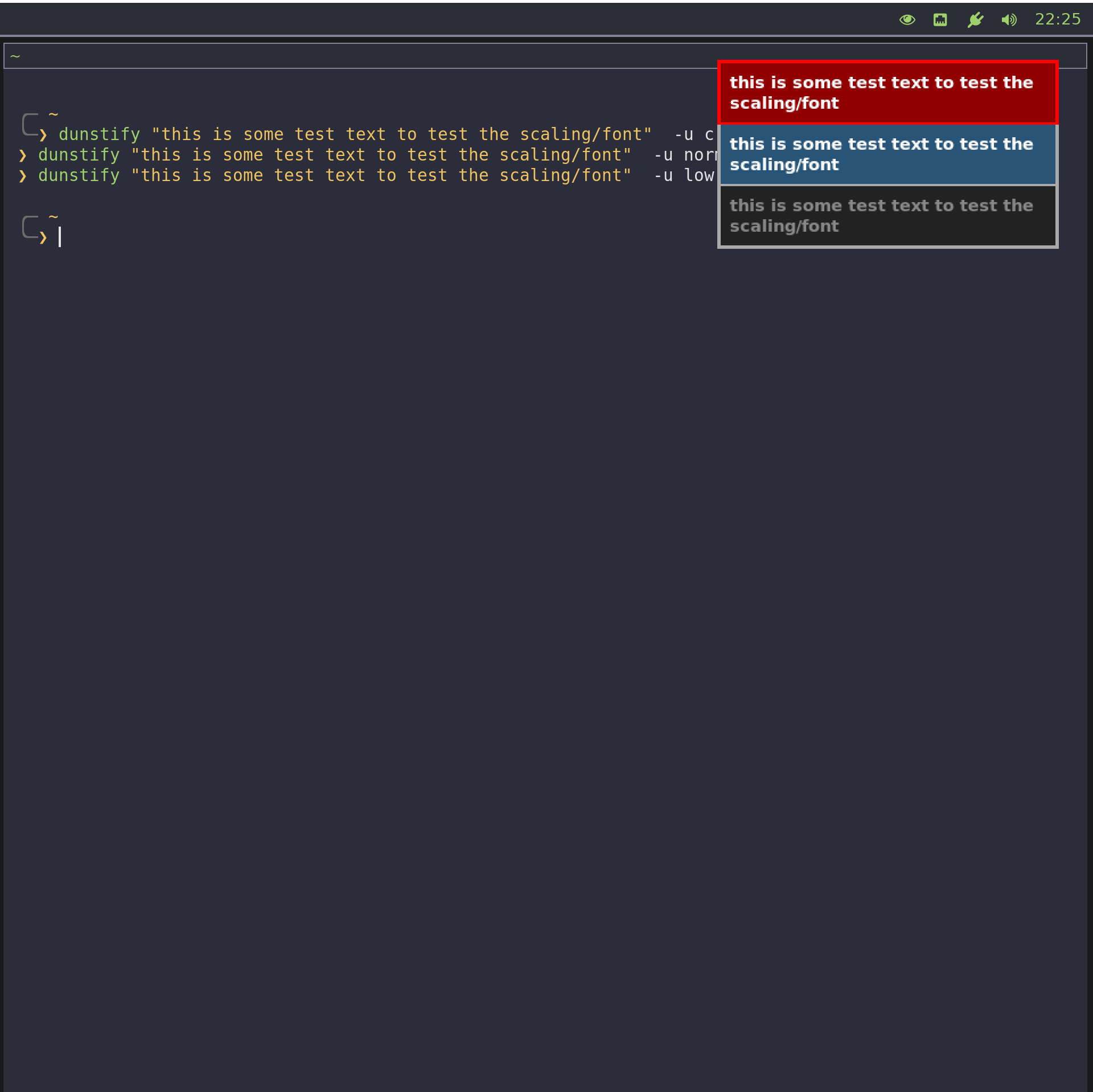Click the power plug icon in the bar
This screenshot has width=1093, height=1092.
(975, 20)
